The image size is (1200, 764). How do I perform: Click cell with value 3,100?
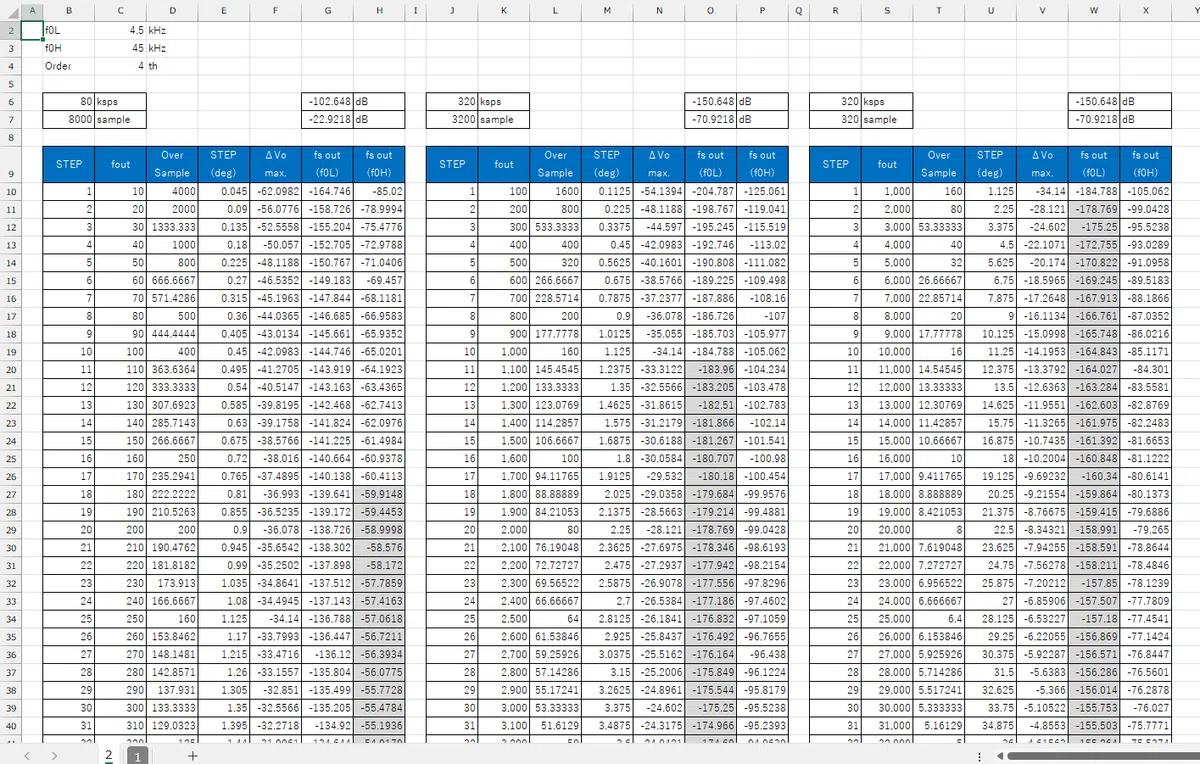click(504, 725)
